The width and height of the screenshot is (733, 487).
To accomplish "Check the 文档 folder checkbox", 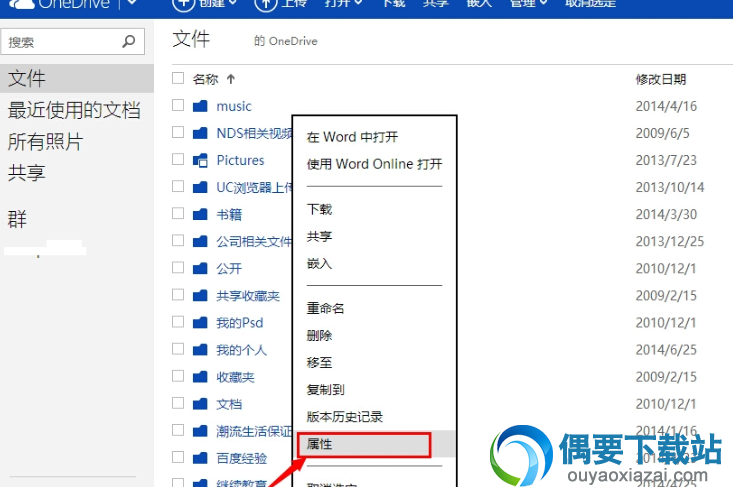I will [x=178, y=403].
